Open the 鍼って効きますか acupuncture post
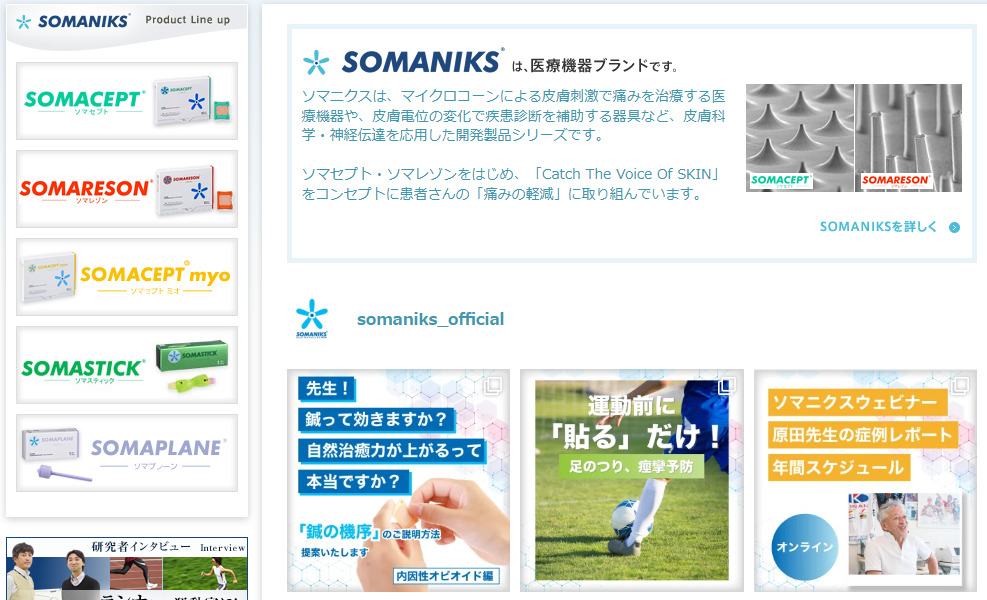 (398, 480)
